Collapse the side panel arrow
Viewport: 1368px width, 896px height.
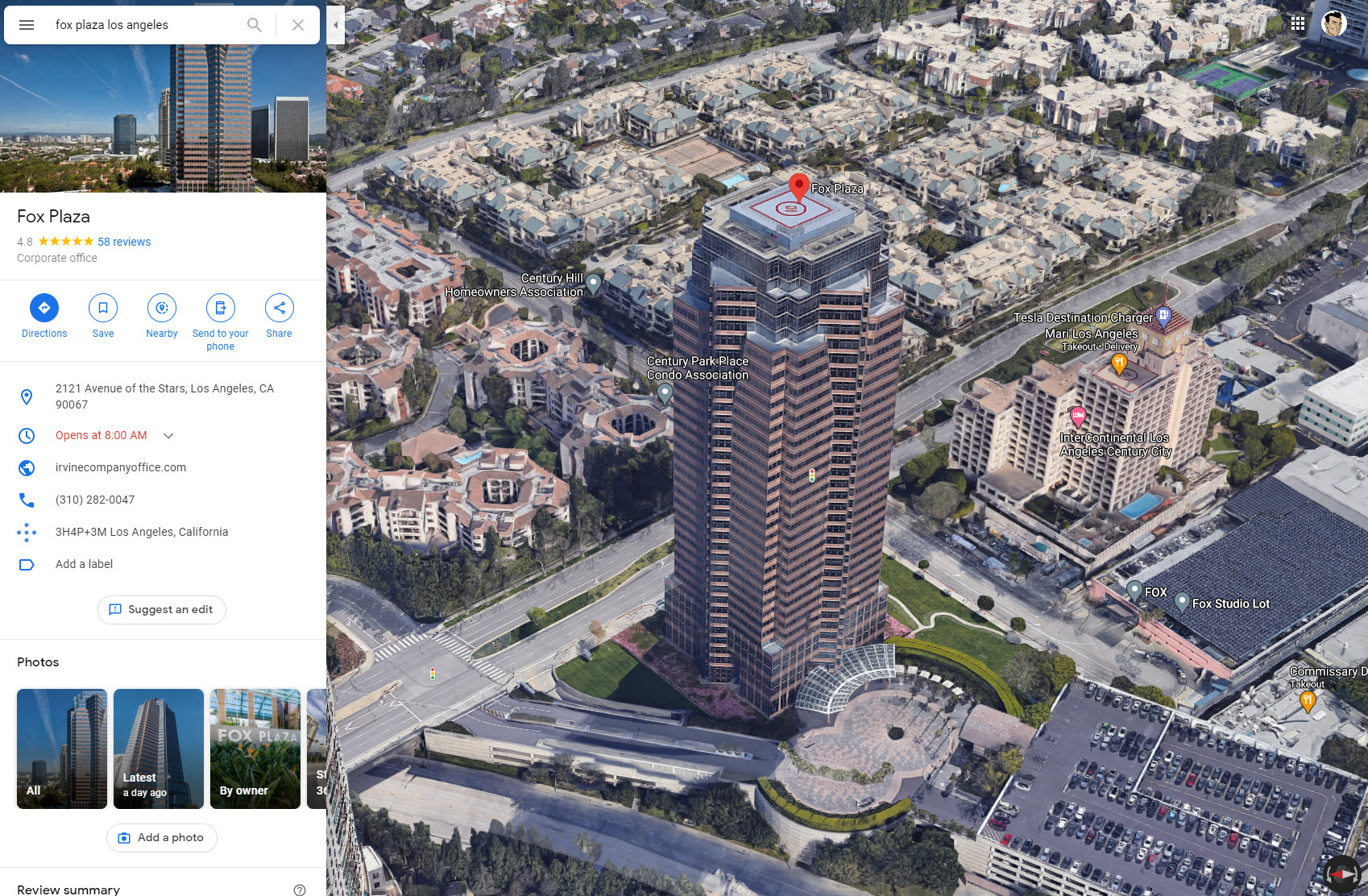coord(336,25)
